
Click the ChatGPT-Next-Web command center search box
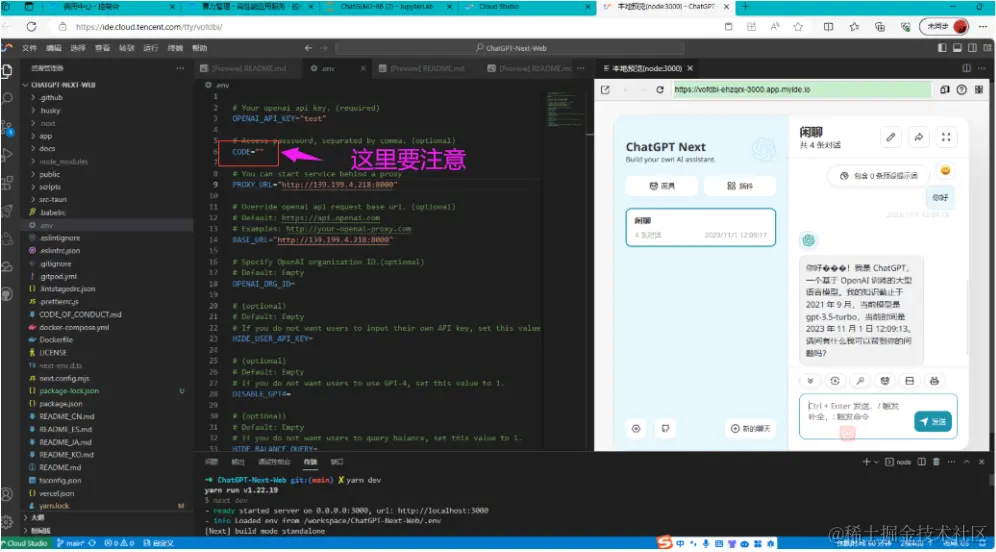[510, 48]
